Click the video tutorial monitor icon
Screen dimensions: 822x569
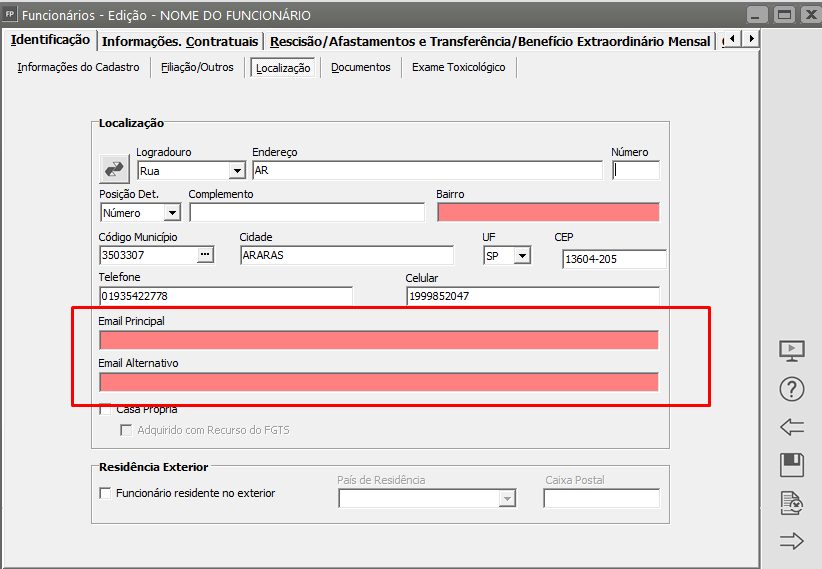point(791,351)
